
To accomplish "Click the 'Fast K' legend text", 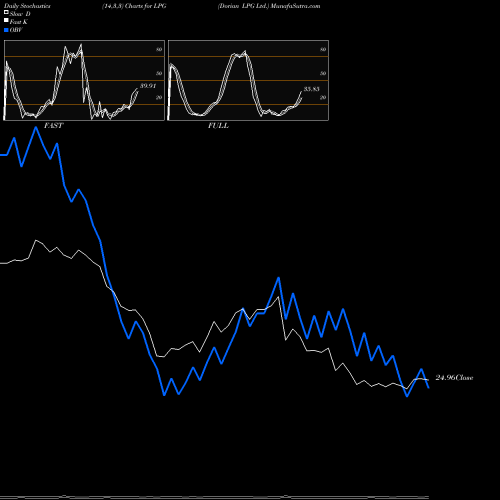I will point(19,22).
